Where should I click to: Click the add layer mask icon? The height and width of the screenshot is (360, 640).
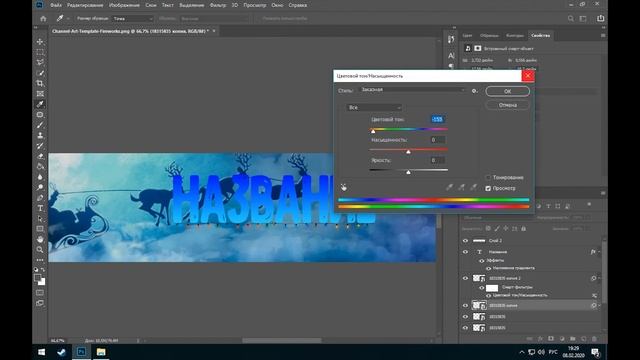(x=551, y=339)
